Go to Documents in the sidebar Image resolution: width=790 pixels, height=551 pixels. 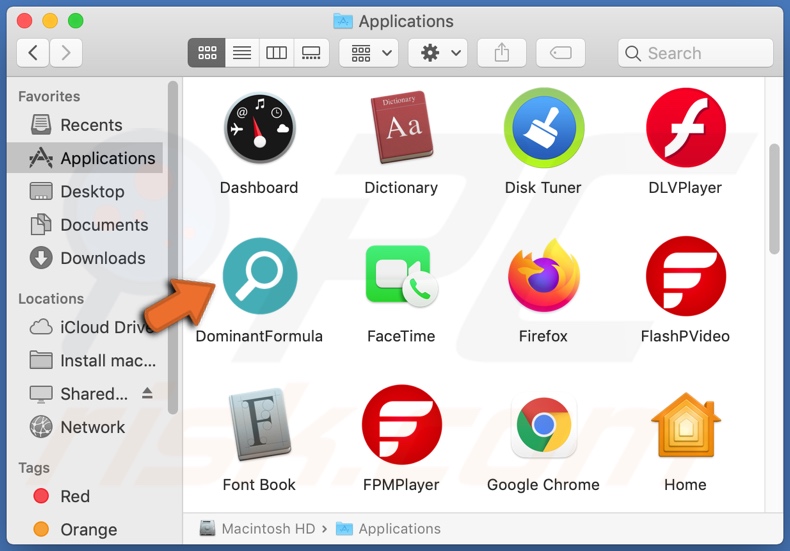pyautogui.click(x=104, y=225)
